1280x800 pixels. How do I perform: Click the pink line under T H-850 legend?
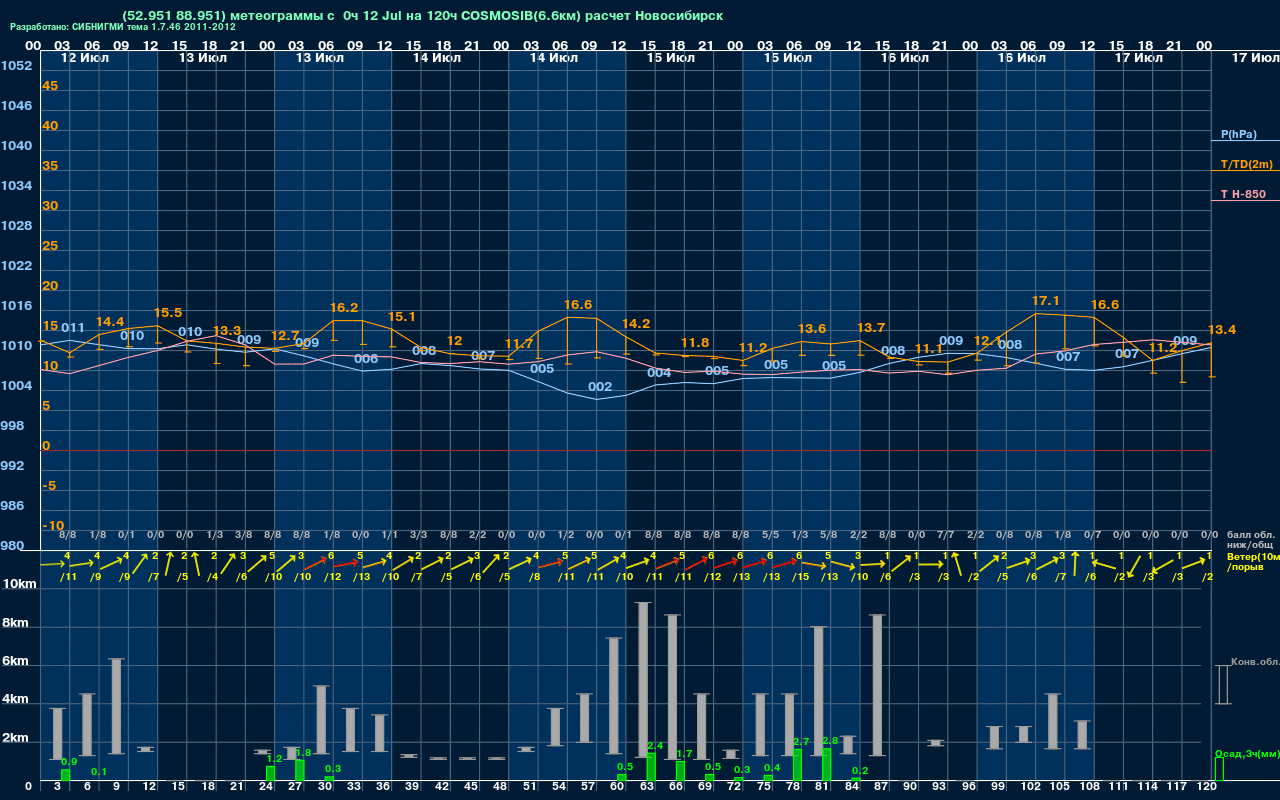tap(1245, 201)
